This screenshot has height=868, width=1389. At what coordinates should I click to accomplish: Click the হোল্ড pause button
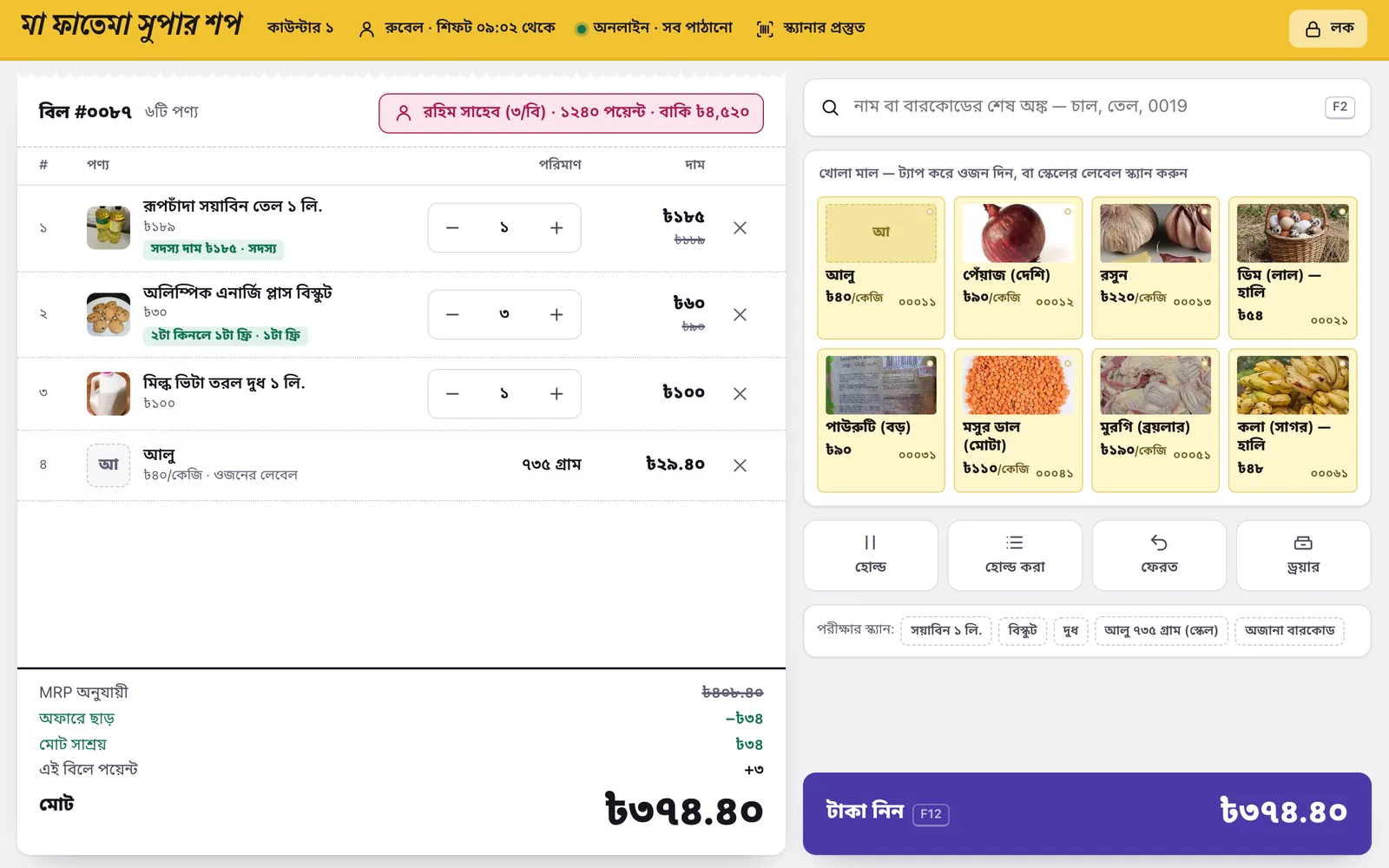(x=871, y=556)
